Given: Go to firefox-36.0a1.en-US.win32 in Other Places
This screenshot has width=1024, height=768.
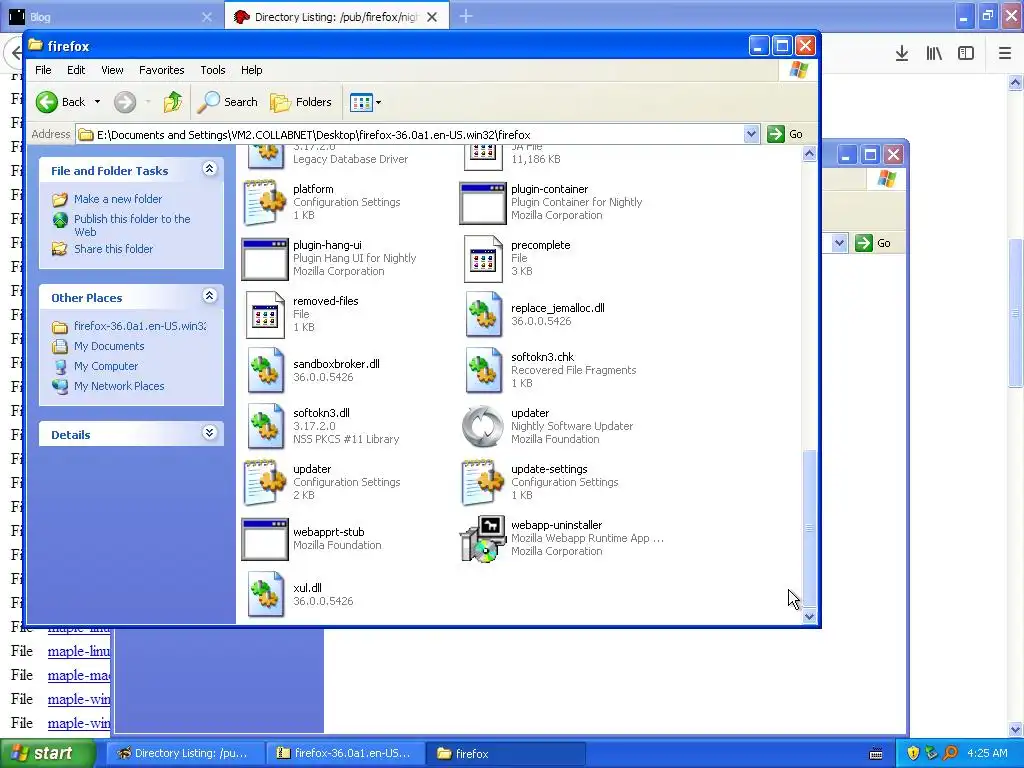Looking at the screenshot, I should pyautogui.click(x=140, y=326).
